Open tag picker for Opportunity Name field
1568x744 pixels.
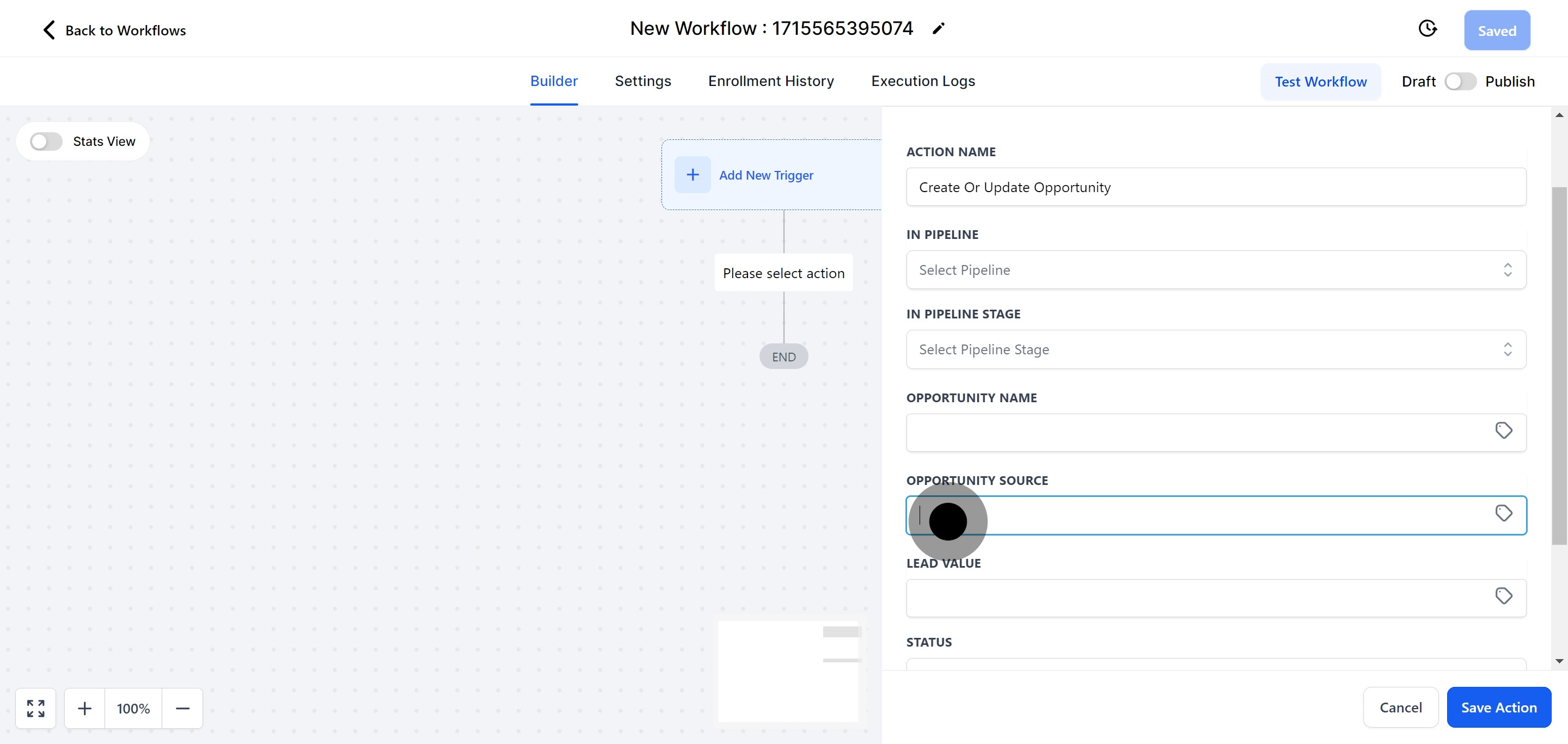click(x=1503, y=431)
